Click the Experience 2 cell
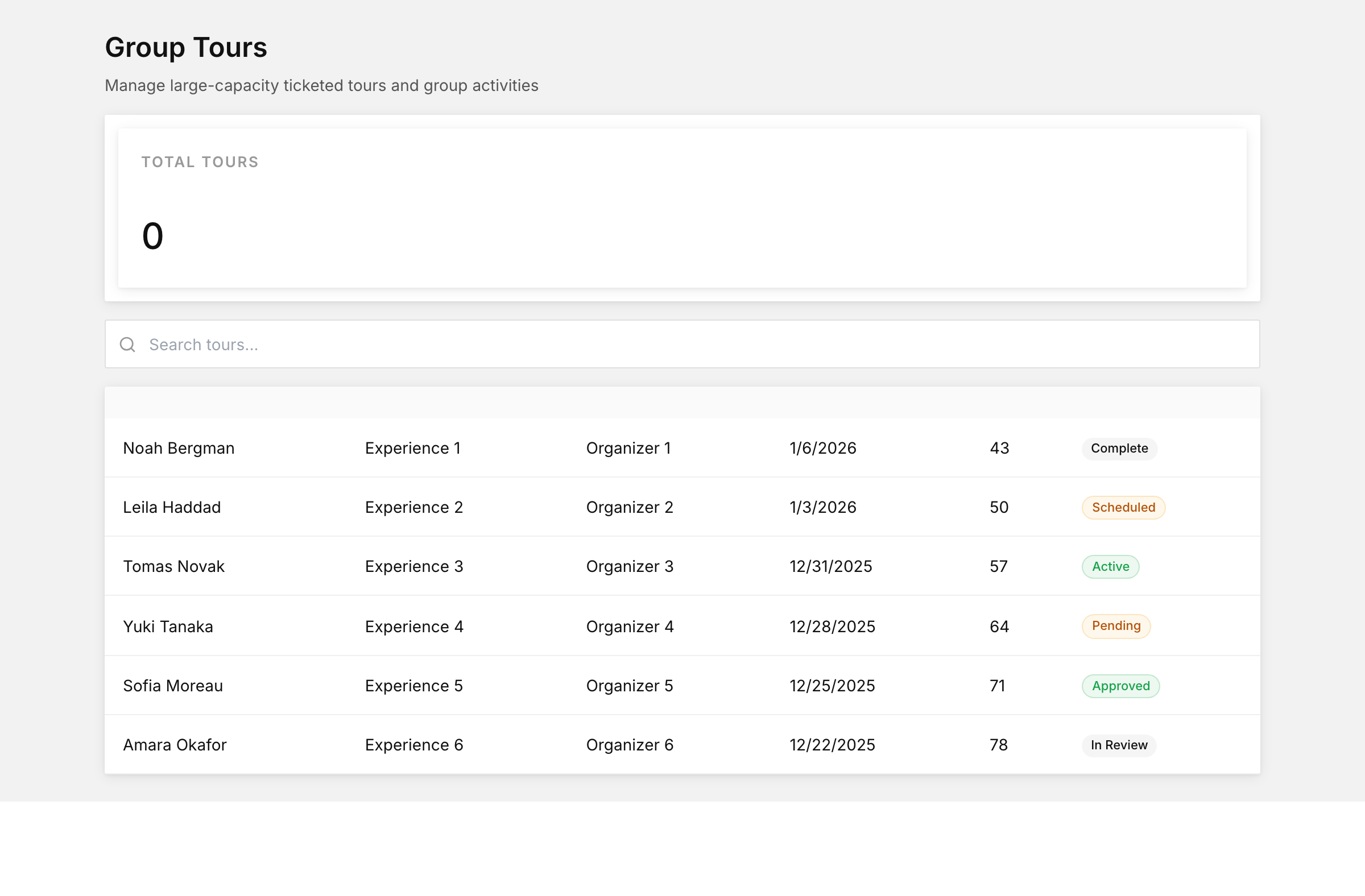 (414, 507)
